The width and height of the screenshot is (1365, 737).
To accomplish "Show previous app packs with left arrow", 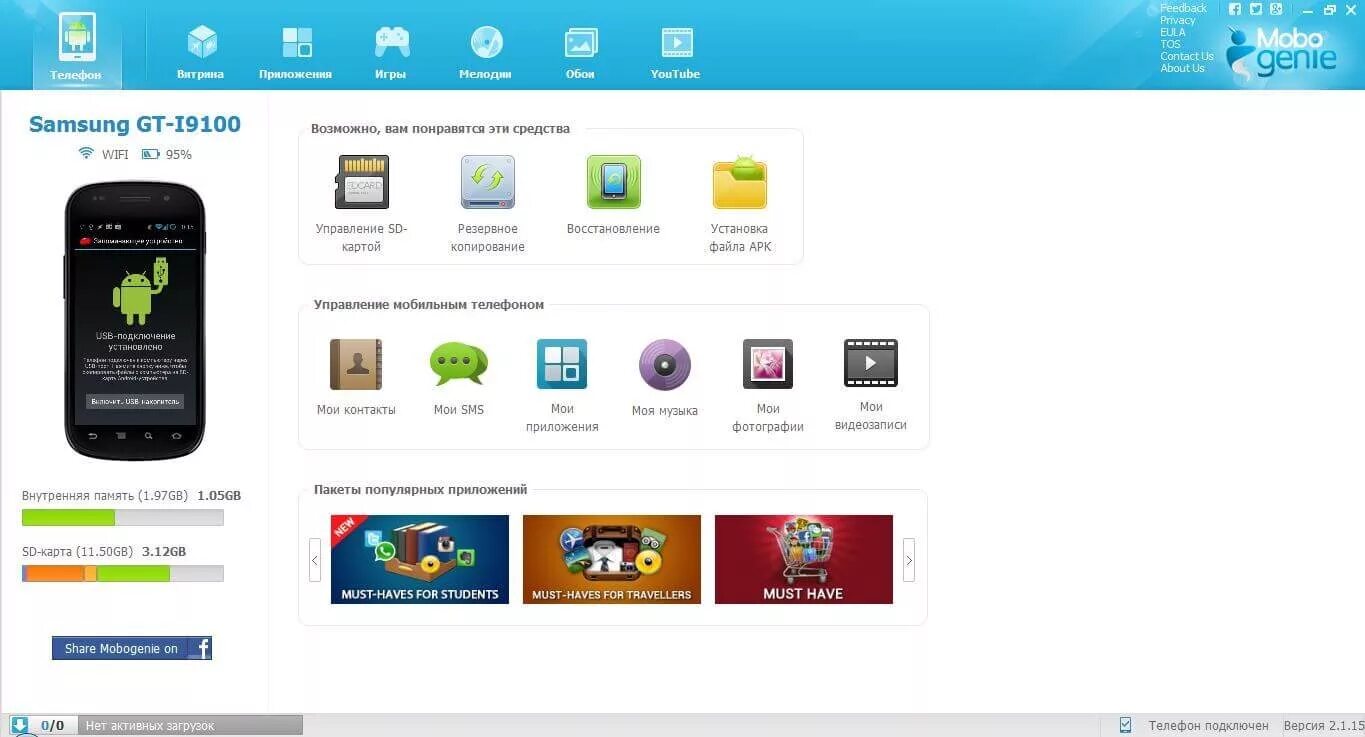I will [315, 560].
